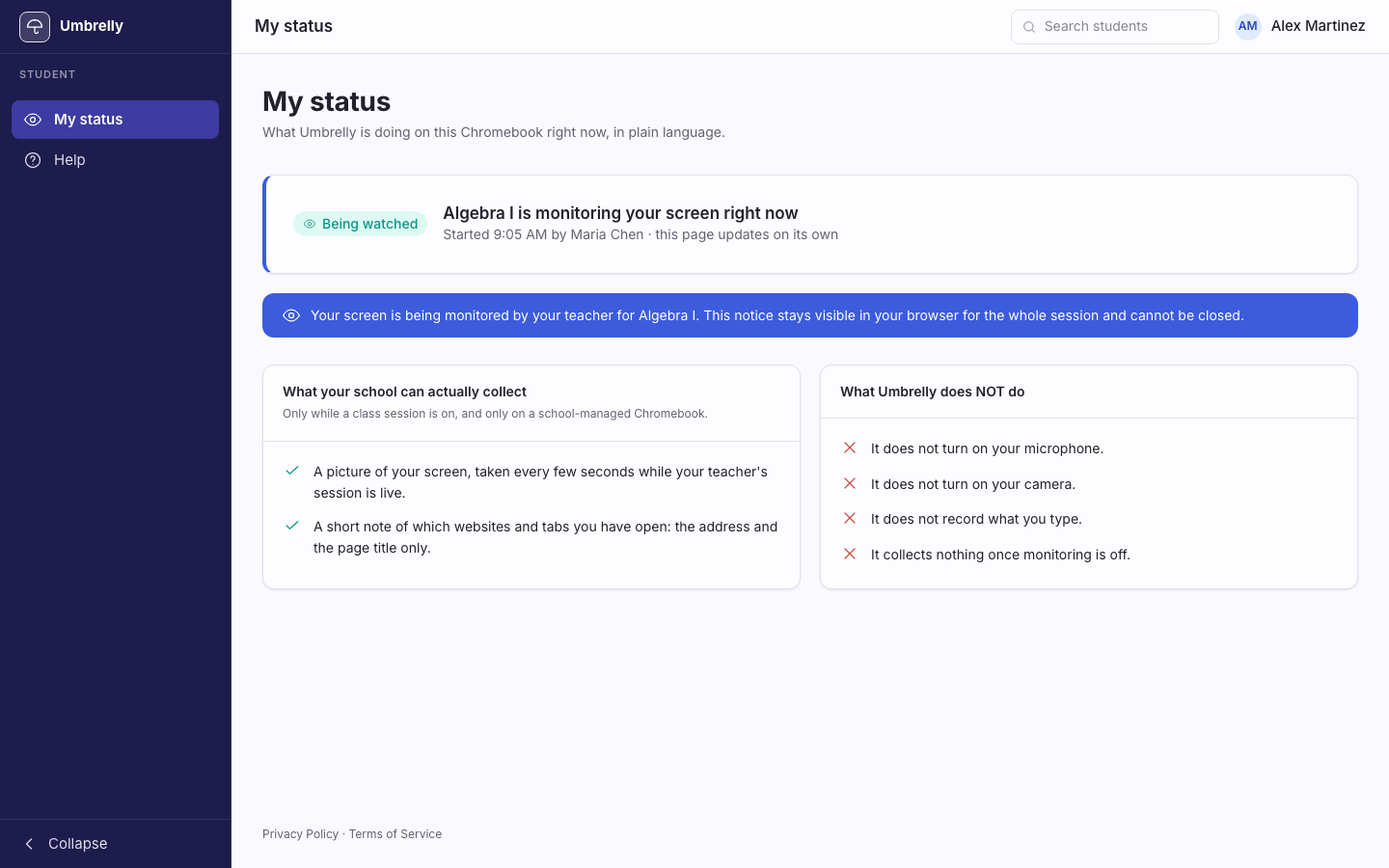The height and width of the screenshot is (868, 1389).
Task: Click the question mark Help icon
Action: 33,160
